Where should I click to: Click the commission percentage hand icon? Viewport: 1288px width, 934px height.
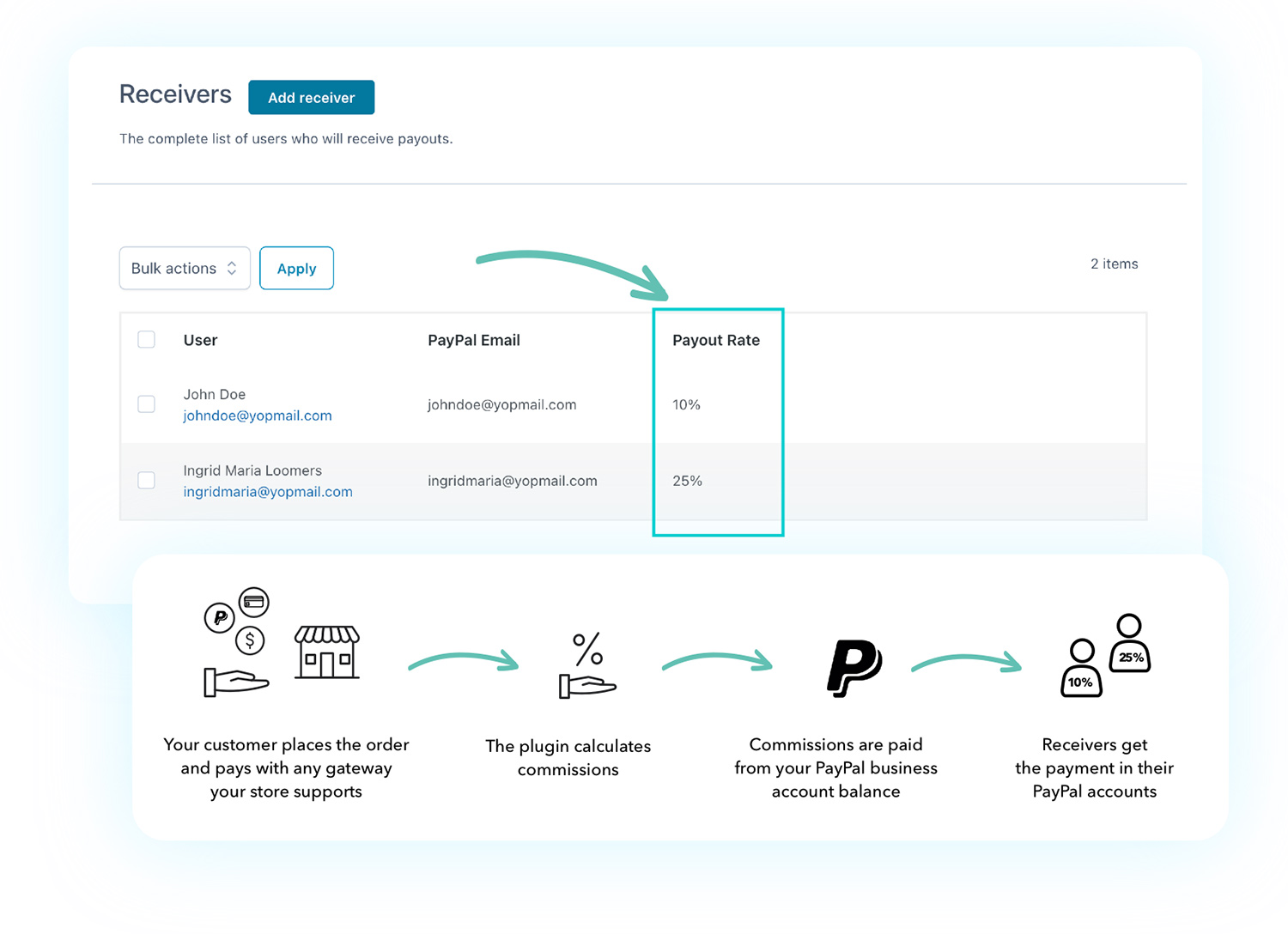coord(586,665)
